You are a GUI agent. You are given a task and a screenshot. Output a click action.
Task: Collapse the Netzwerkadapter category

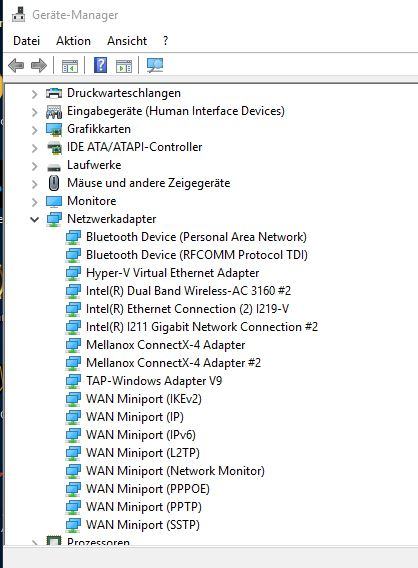point(35,219)
